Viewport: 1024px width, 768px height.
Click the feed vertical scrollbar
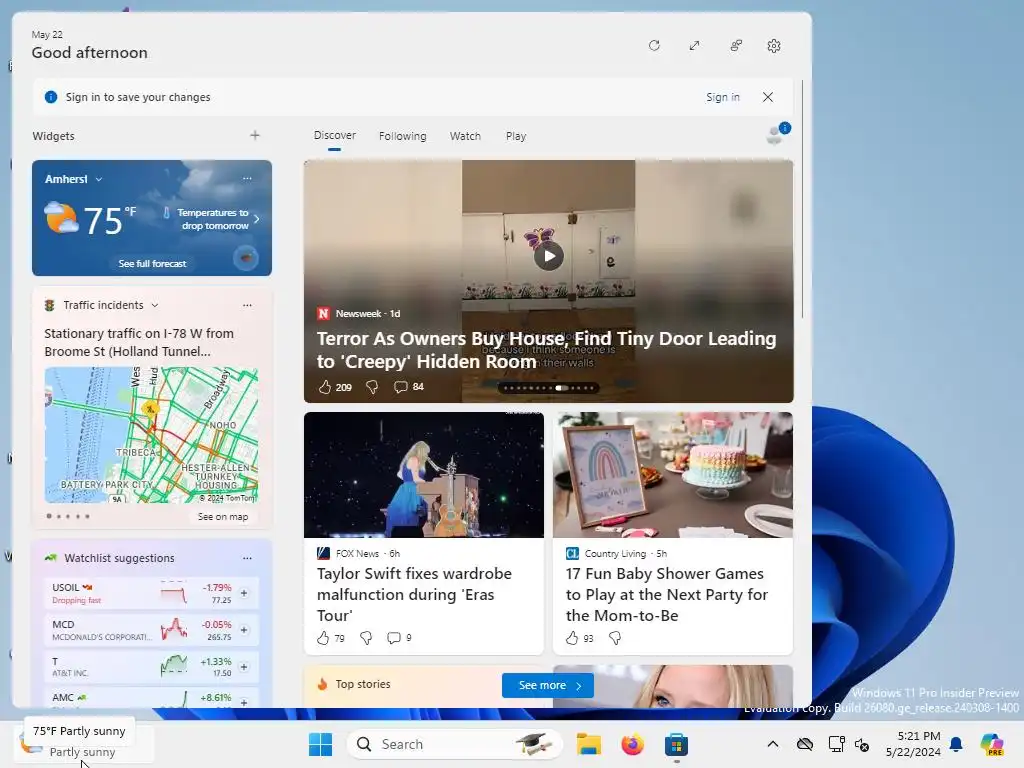tap(803, 199)
